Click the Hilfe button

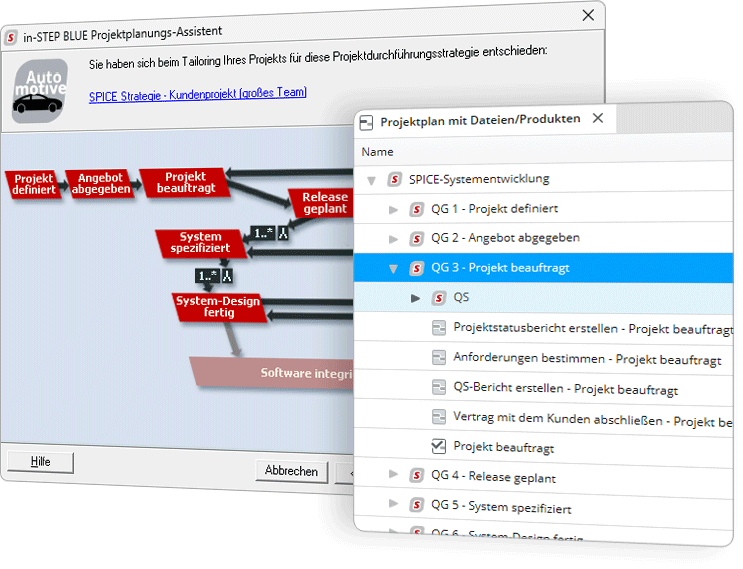click(x=41, y=462)
